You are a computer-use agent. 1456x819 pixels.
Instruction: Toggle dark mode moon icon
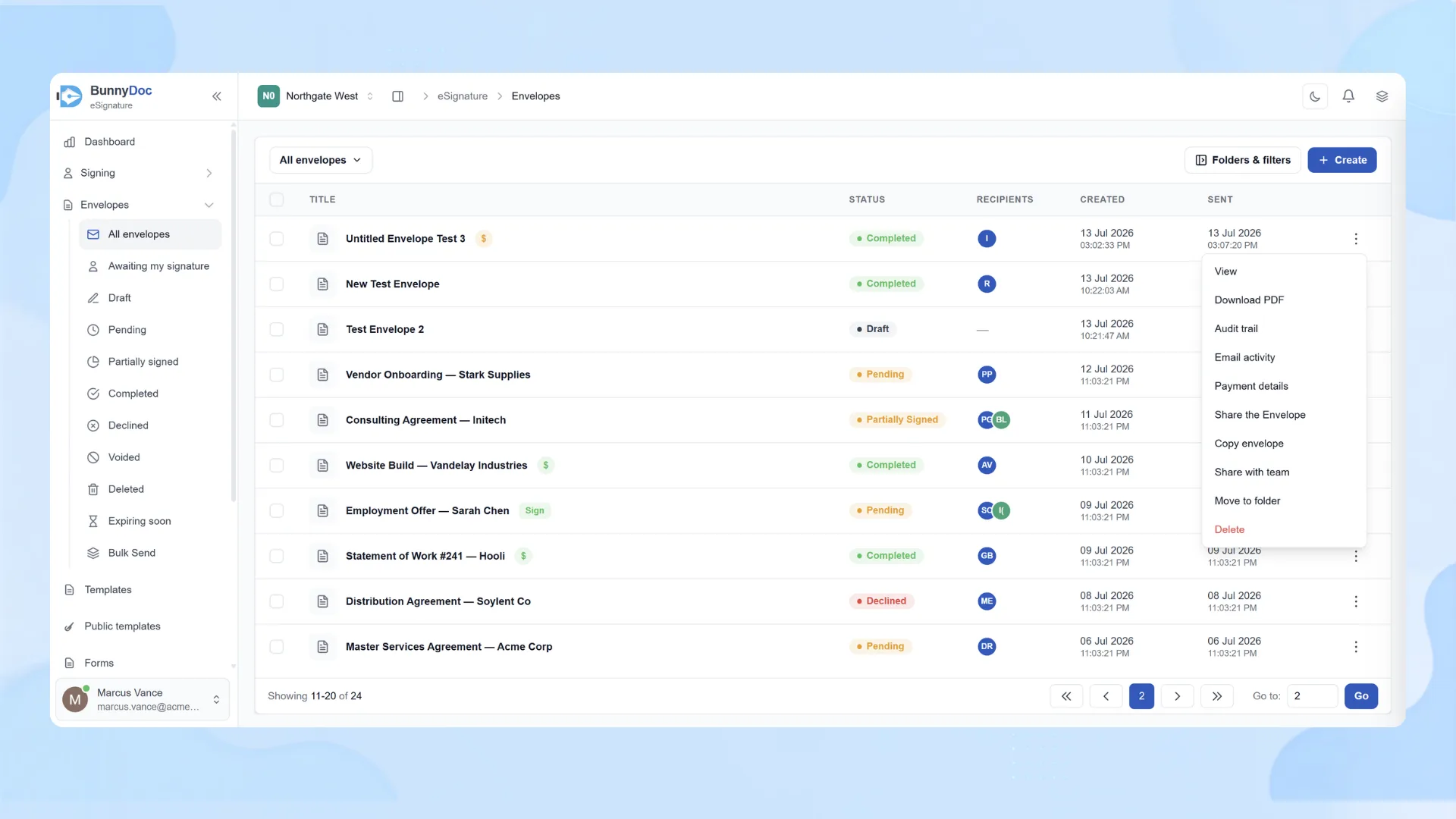click(1315, 96)
